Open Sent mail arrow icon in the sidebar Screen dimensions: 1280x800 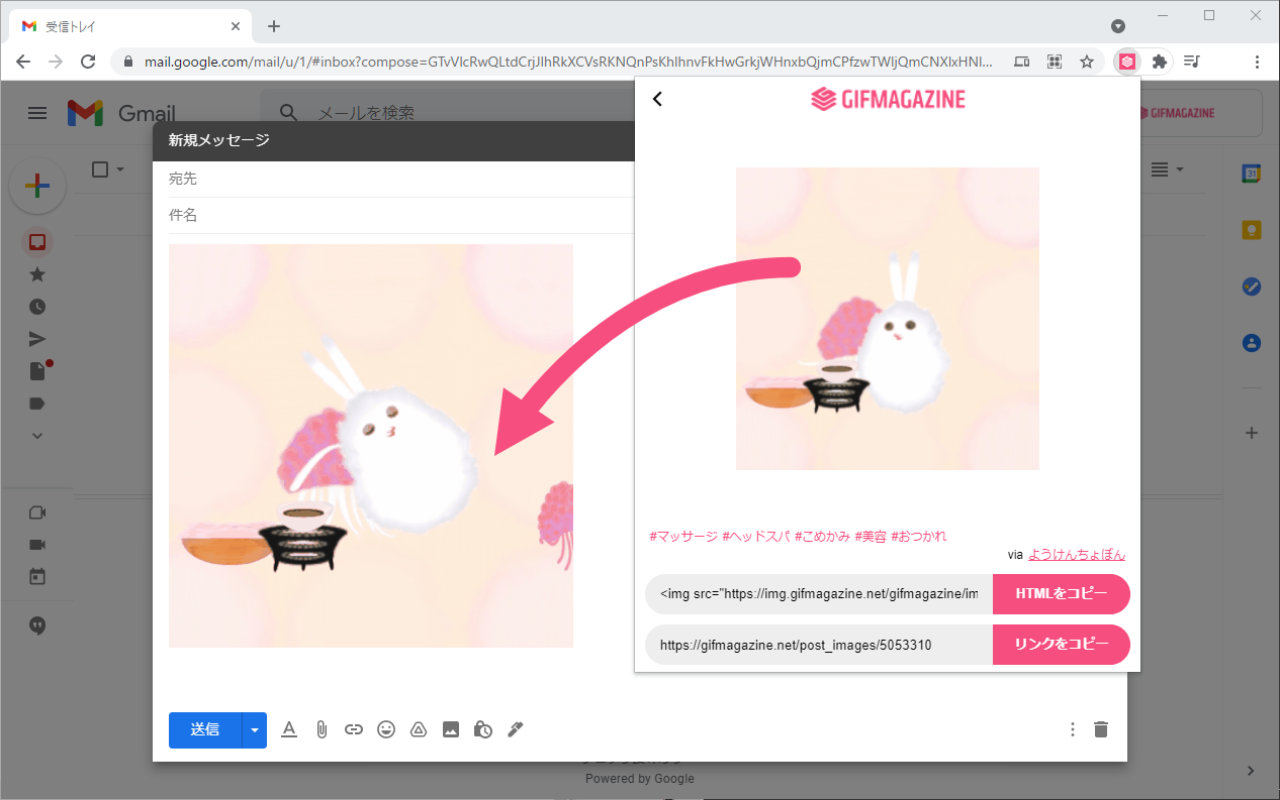37,339
